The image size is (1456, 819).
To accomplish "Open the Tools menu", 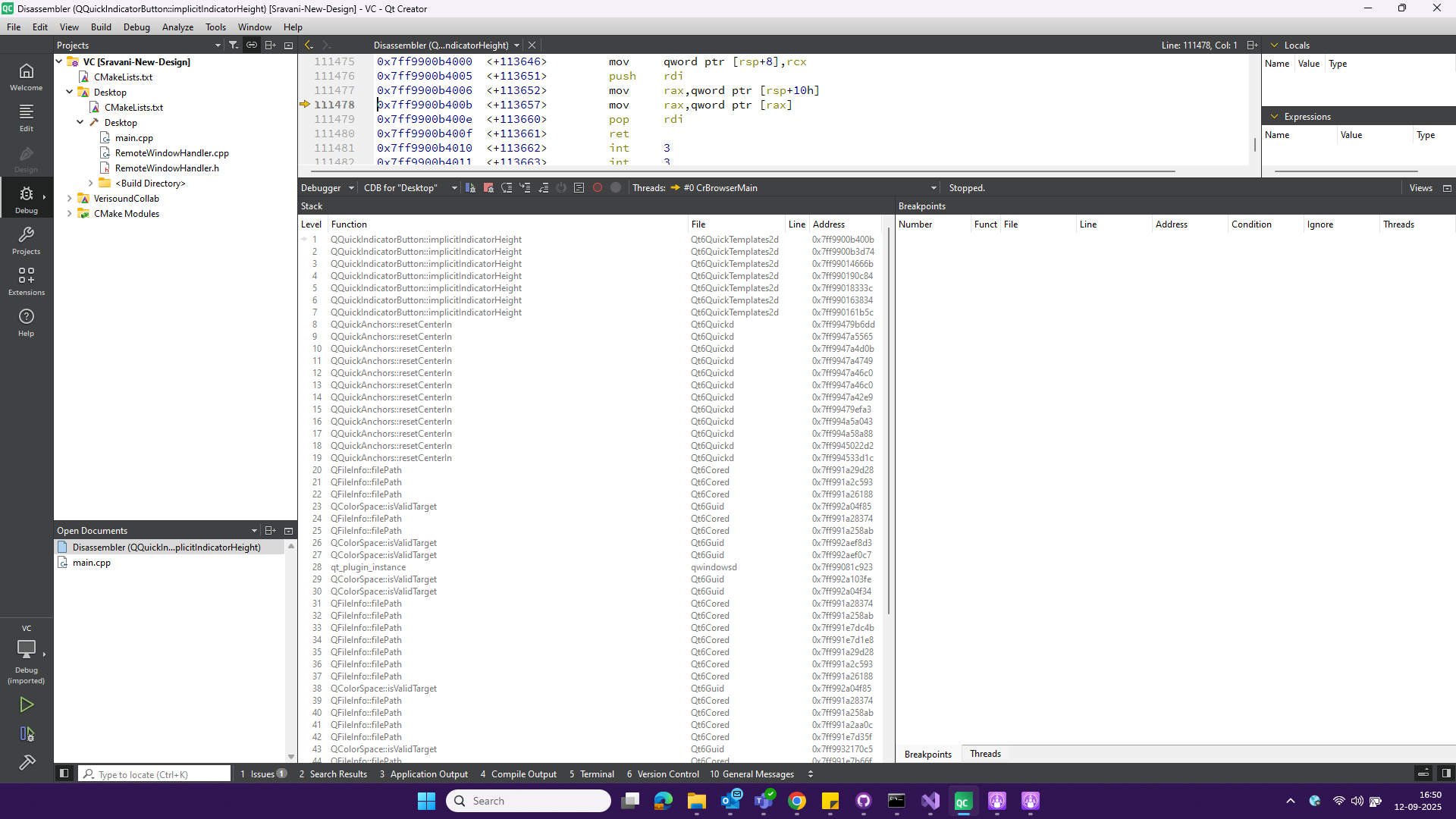I will (215, 27).
